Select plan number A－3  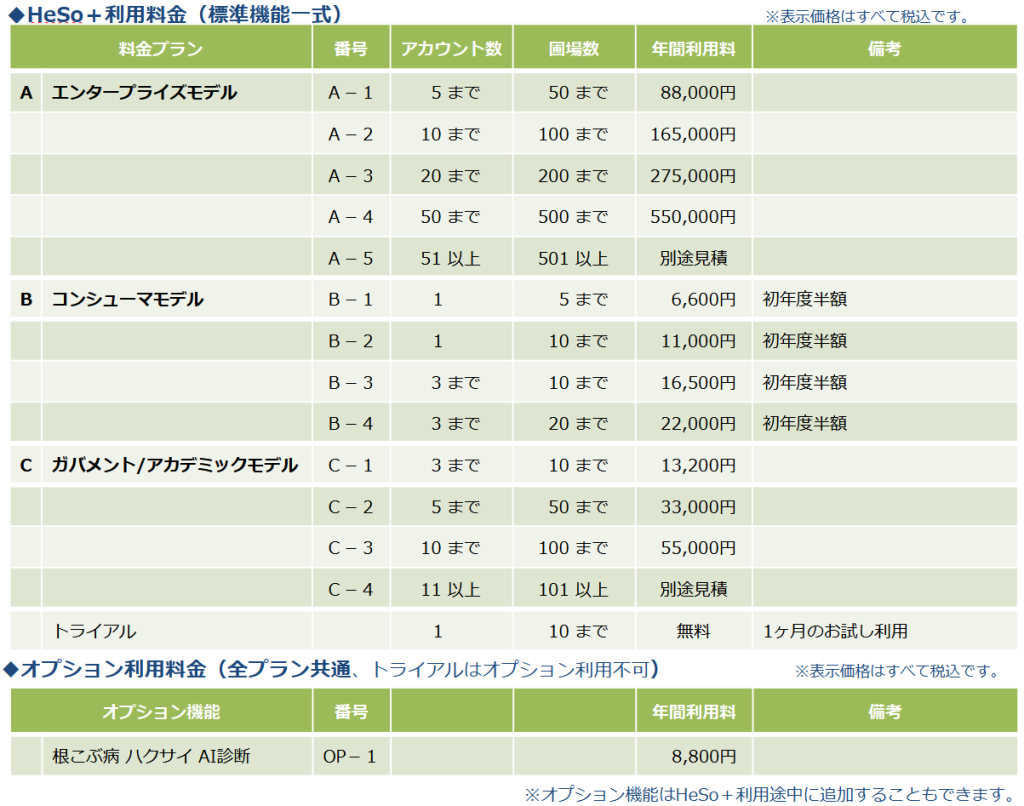tap(350, 176)
